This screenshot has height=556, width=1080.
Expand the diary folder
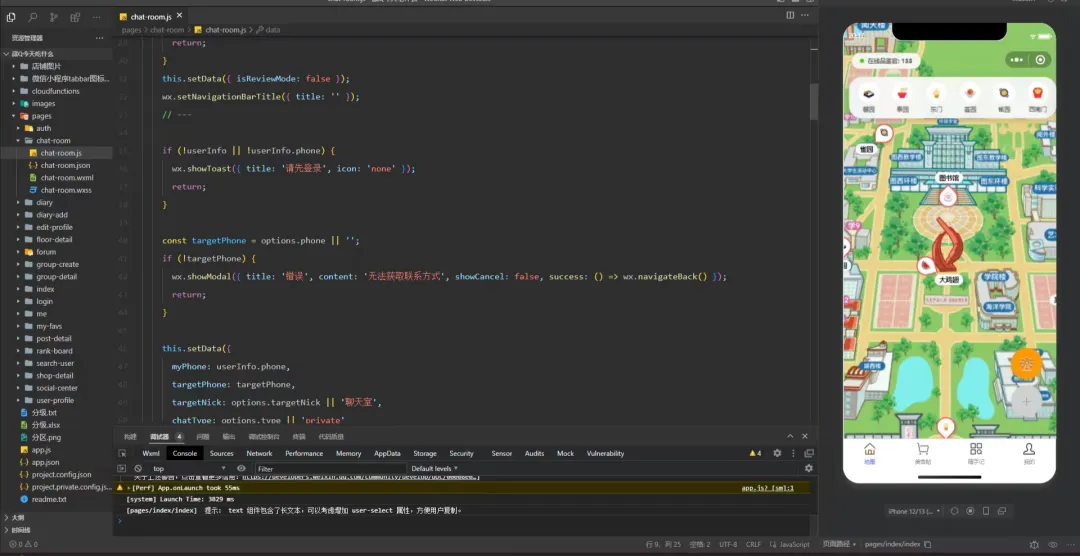[x=44, y=203]
